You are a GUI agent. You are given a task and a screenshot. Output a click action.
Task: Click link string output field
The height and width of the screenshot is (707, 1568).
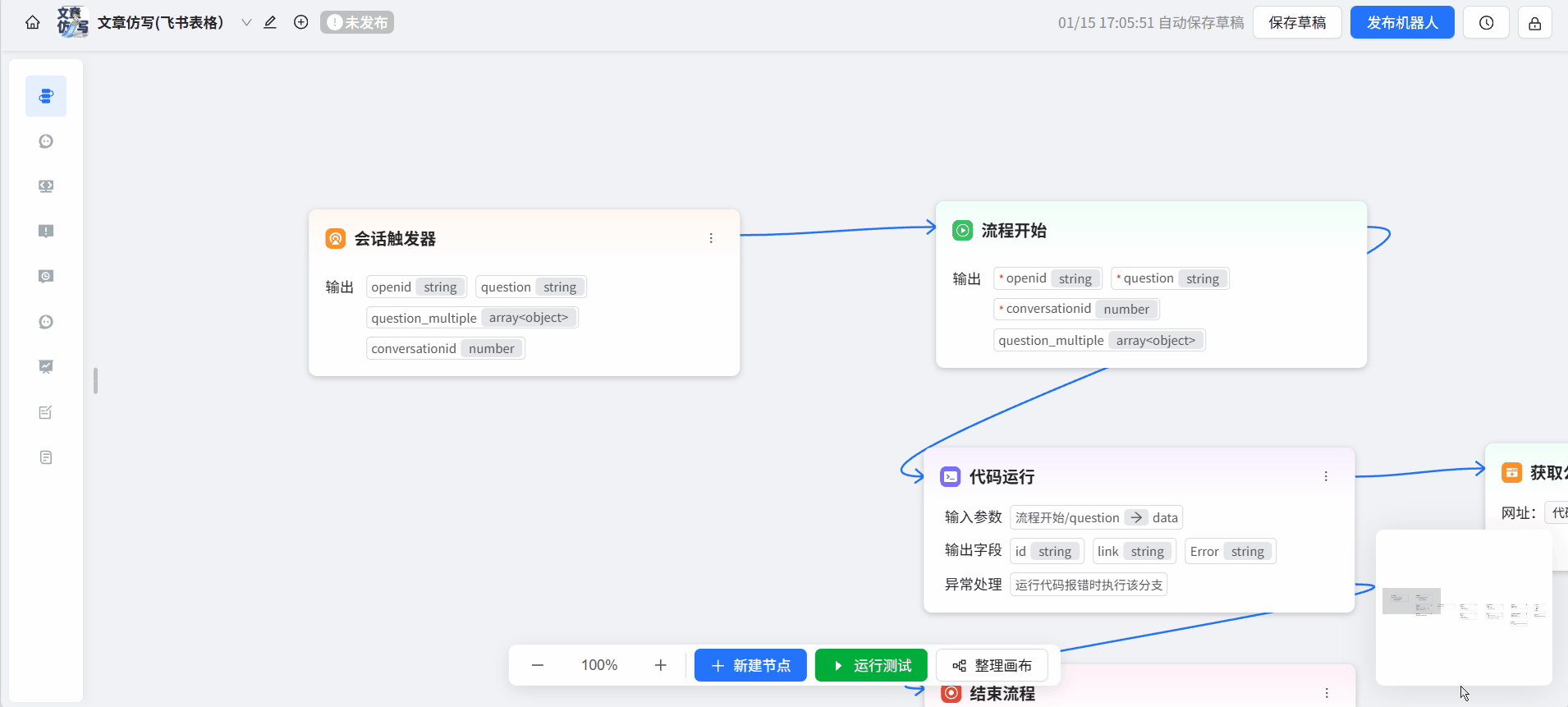point(1134,551)
